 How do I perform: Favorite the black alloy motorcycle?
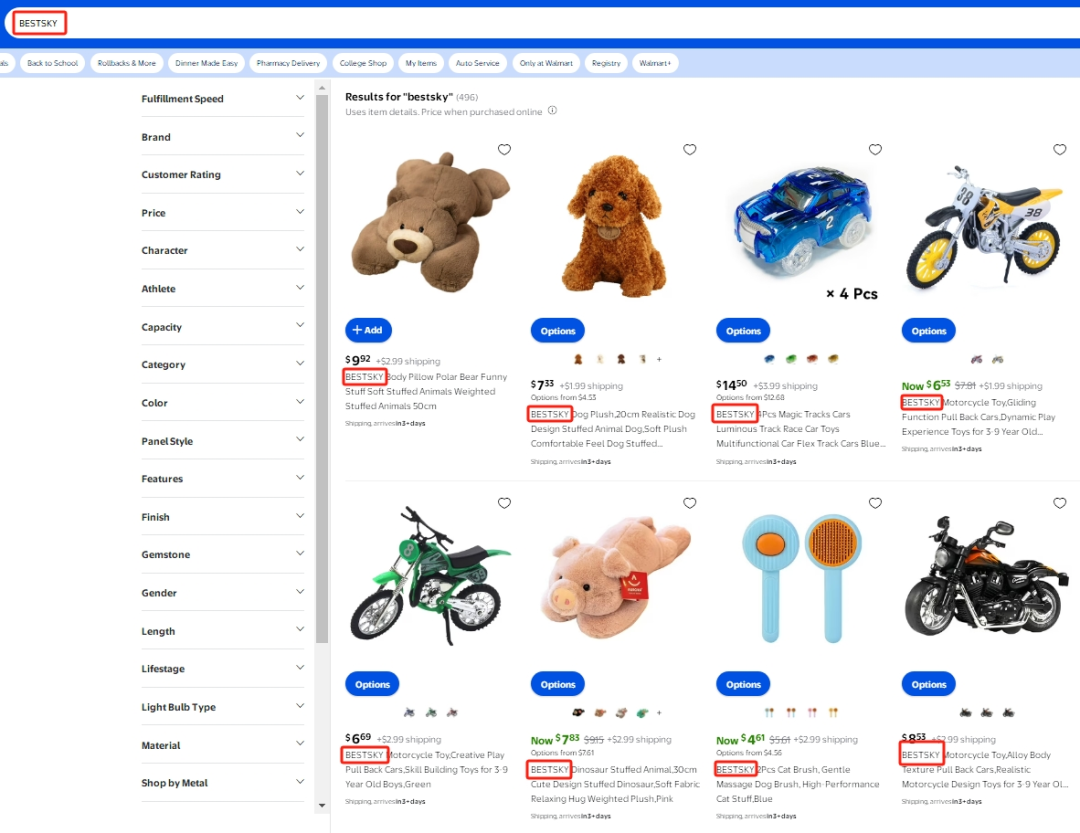point(1059,503)
